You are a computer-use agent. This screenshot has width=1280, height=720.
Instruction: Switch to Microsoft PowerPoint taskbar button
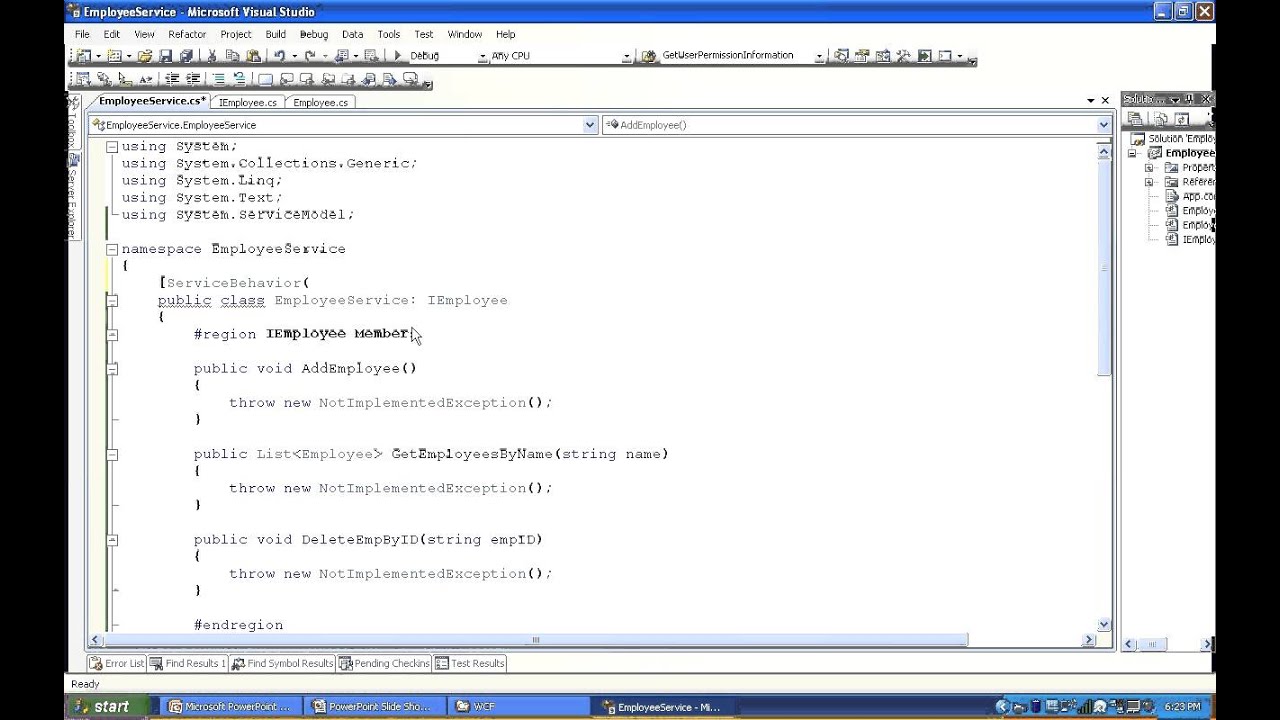pos(231,706)
